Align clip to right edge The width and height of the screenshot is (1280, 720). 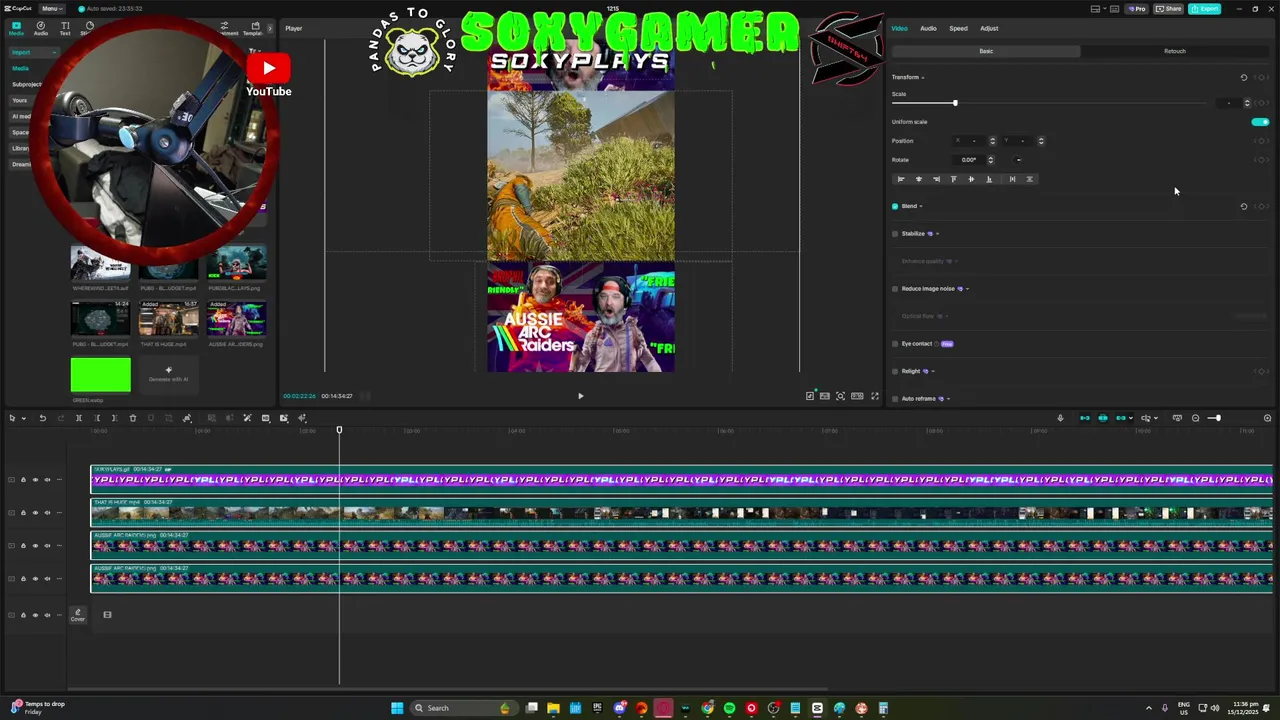coord(936,179)
